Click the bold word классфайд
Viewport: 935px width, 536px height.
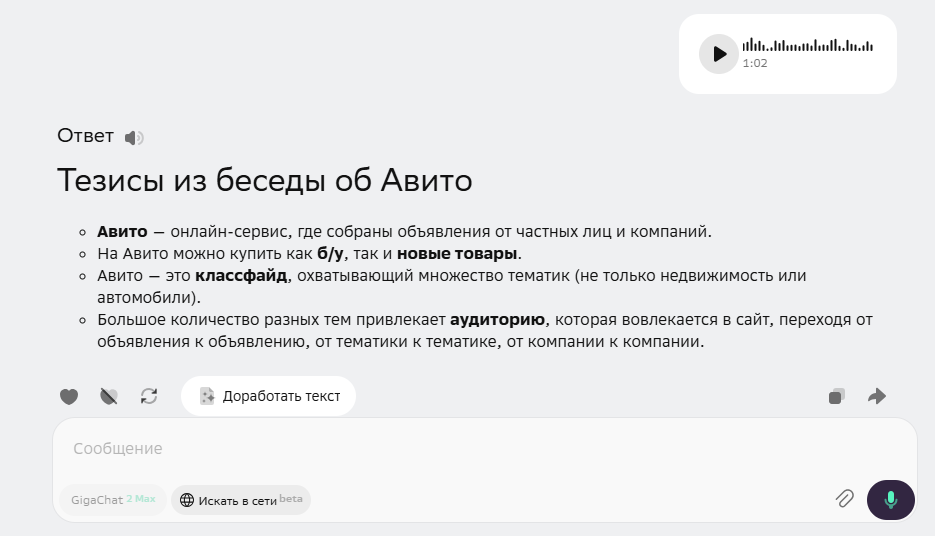click(x=241, y=275)
